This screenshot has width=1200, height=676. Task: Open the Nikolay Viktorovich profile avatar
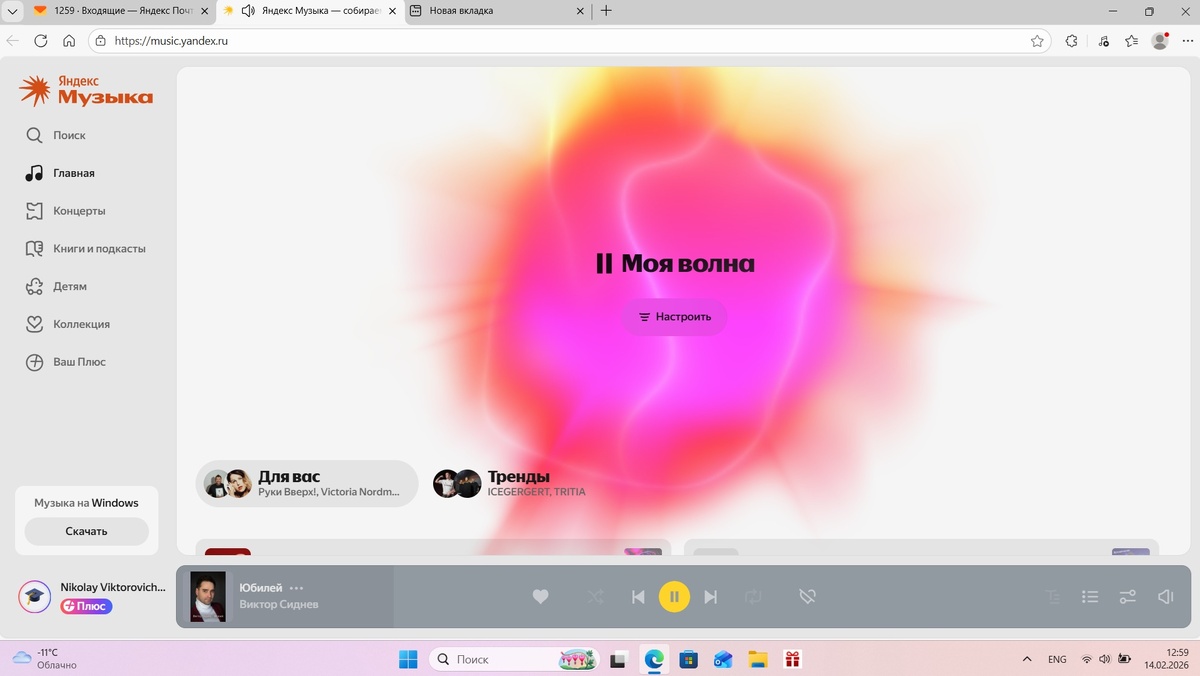[35, 597]
